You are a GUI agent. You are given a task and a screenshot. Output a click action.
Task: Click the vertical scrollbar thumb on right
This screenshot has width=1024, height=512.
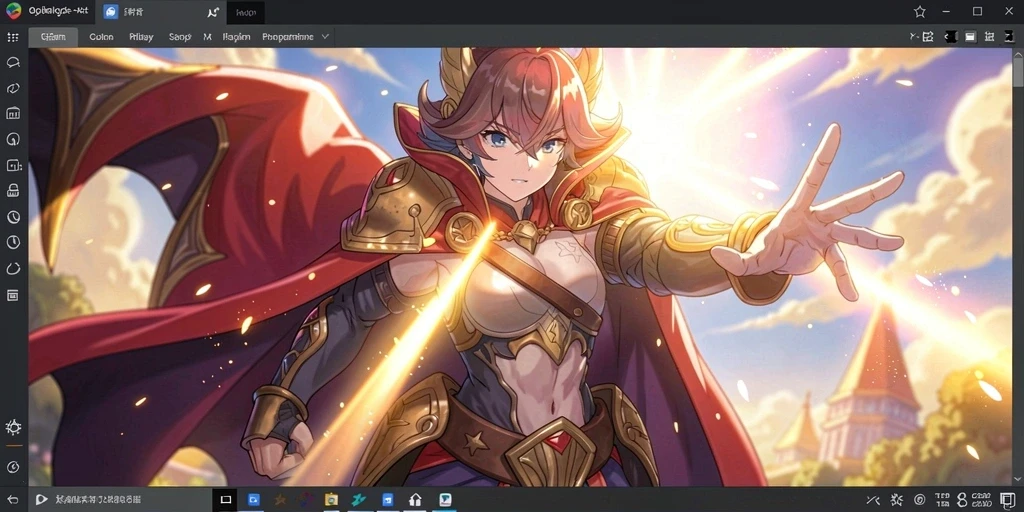[1017, 69]
